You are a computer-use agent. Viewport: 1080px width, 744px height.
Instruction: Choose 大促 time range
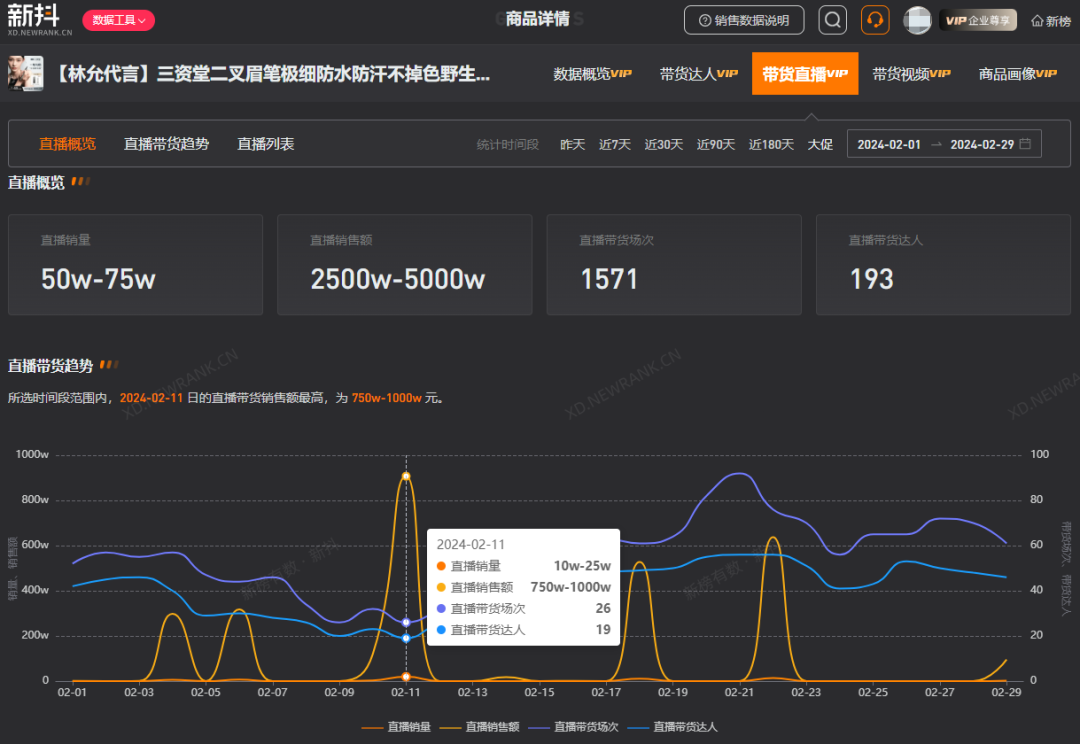820,145
